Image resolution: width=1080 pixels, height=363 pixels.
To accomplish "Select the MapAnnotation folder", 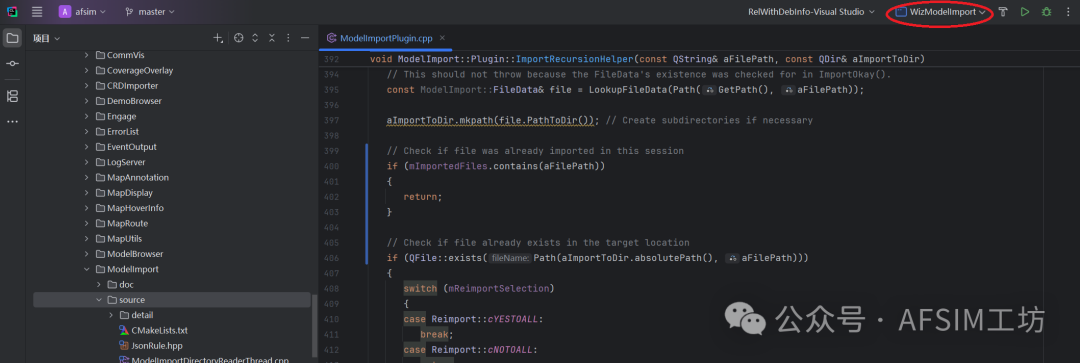I will [138, 177].
